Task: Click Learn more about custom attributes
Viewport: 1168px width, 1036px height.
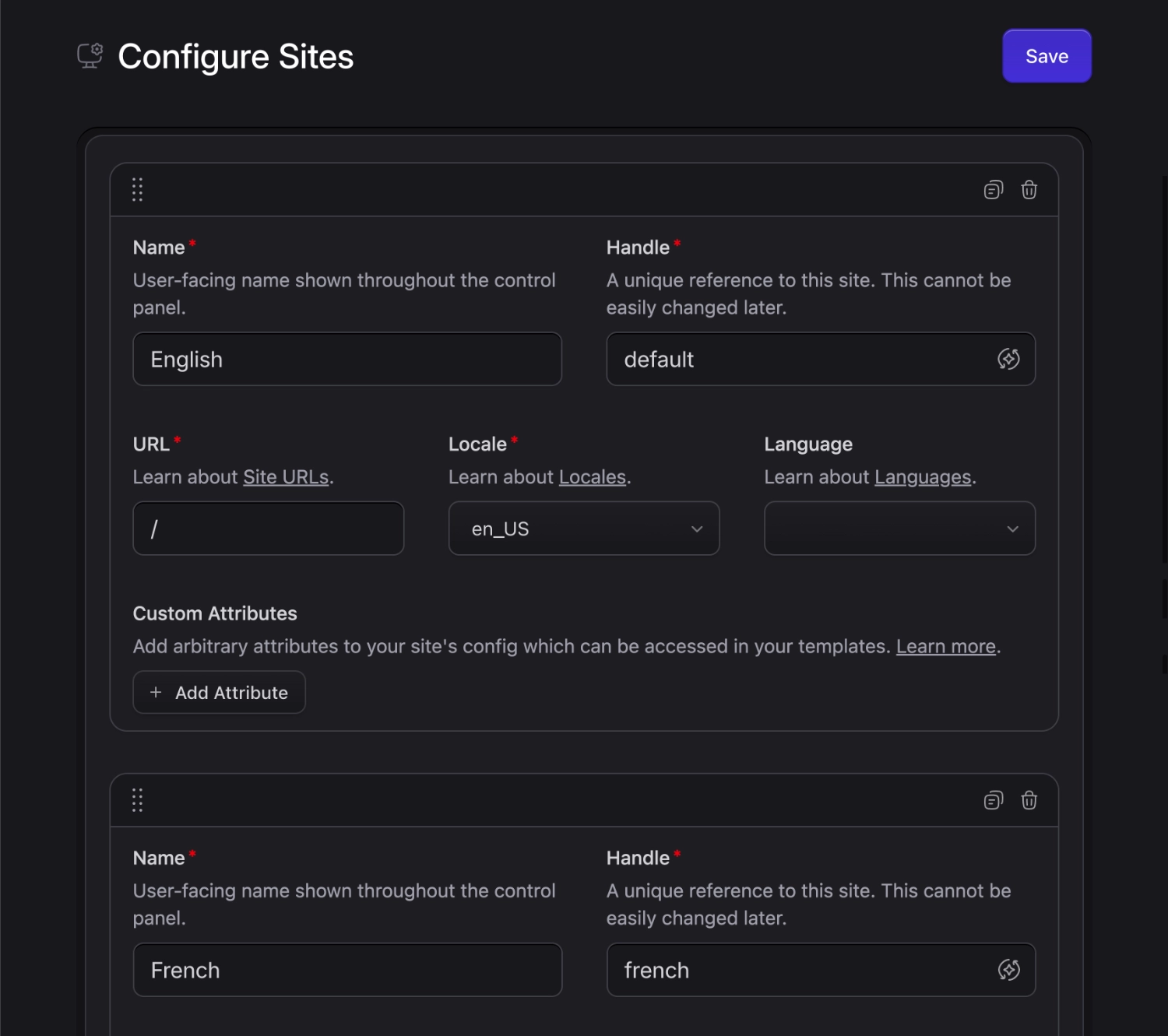Action: pyautogui.click(x=945, y=646)
